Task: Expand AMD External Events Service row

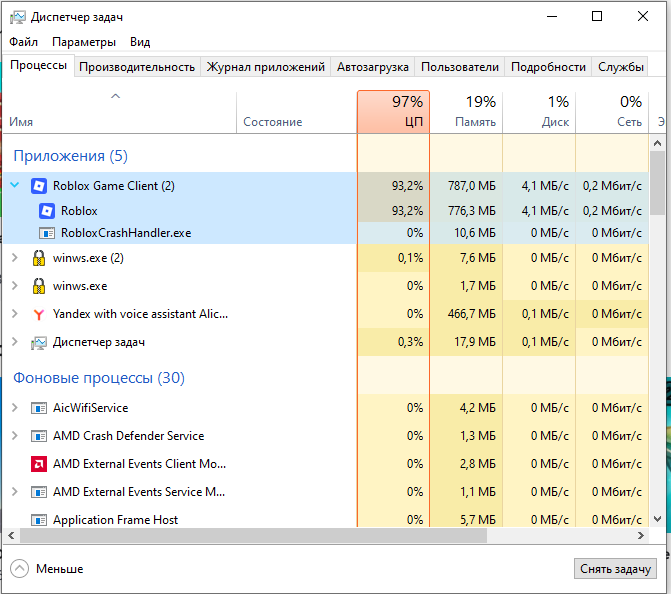Action: point(15,492)
